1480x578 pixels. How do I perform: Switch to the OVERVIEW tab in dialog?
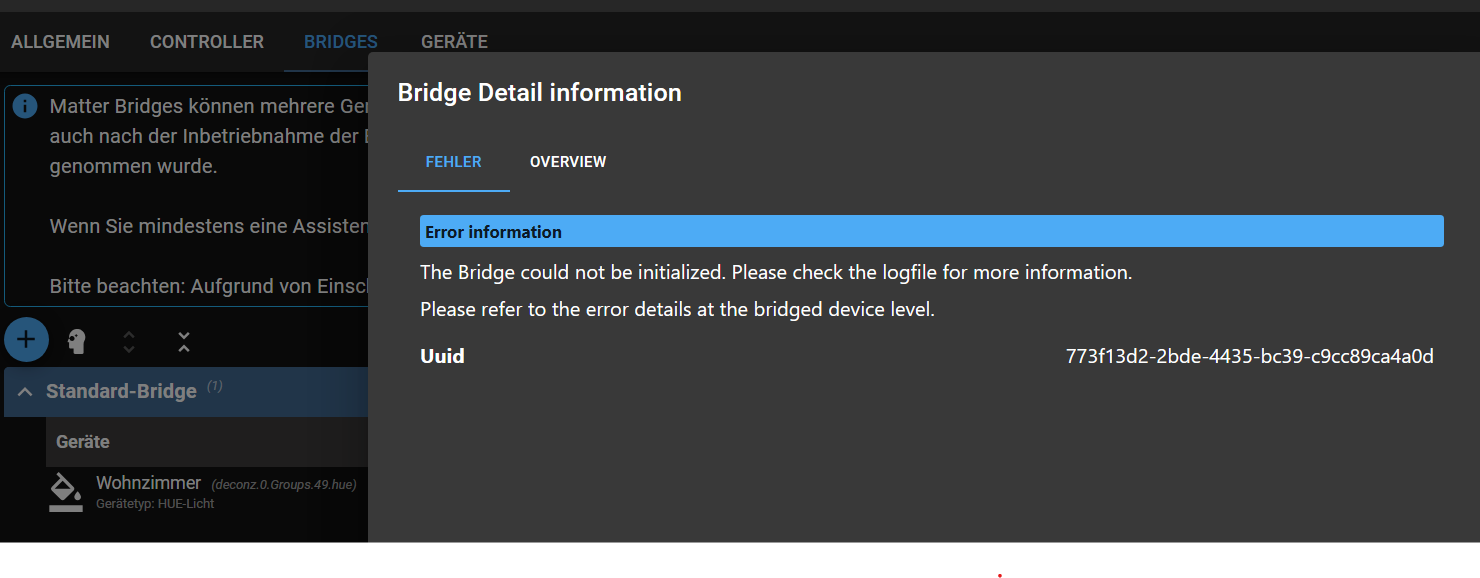click(x=568, y=162)
